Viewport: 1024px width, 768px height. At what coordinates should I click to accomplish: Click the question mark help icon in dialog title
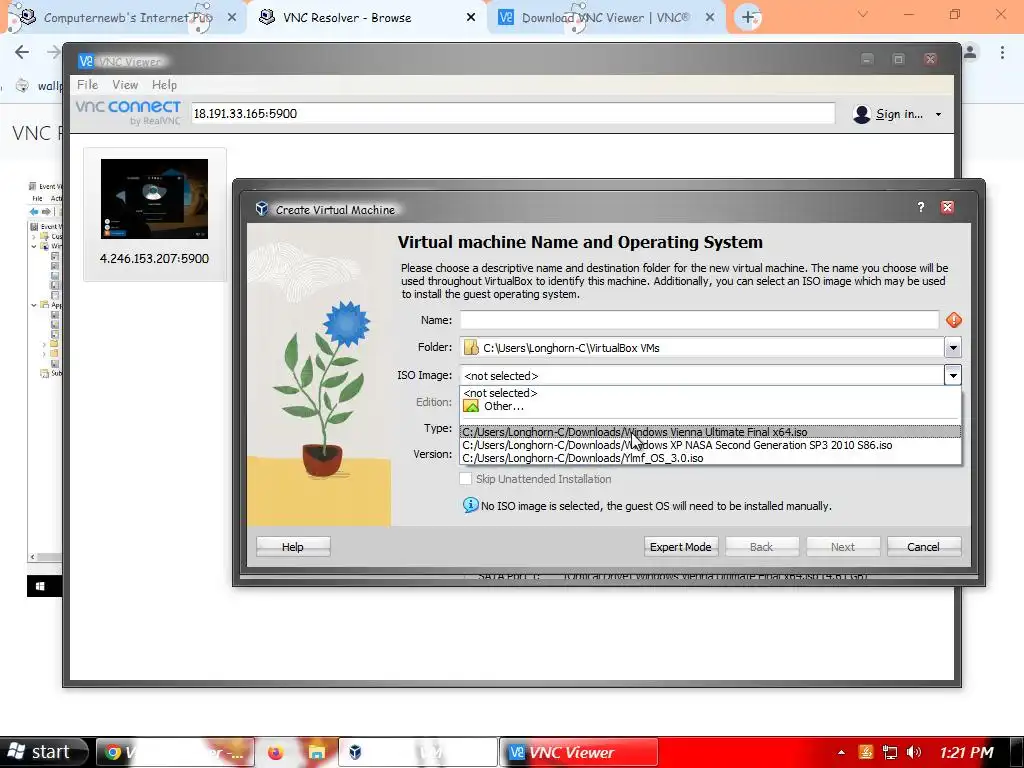point(921,208)
